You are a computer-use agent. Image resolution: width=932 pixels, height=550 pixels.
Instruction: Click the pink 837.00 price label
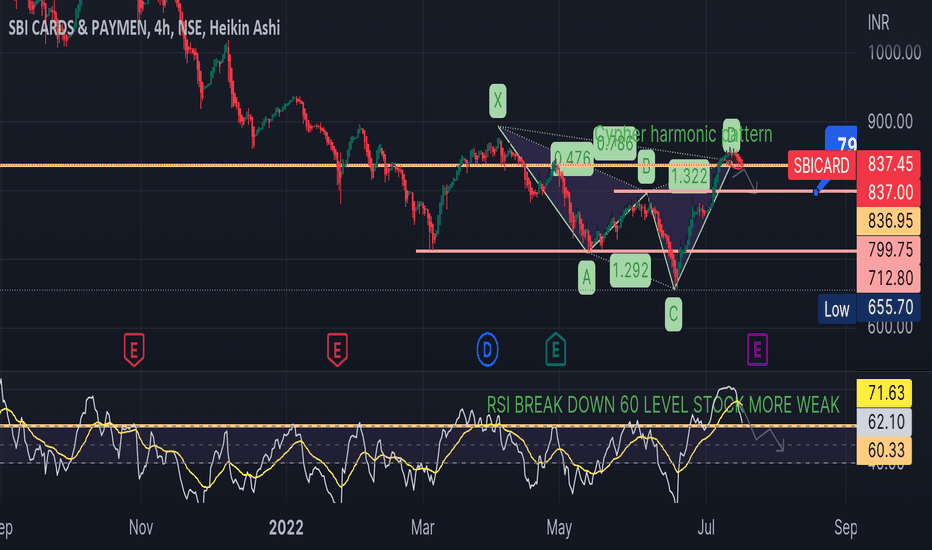(x=889, y=193)
